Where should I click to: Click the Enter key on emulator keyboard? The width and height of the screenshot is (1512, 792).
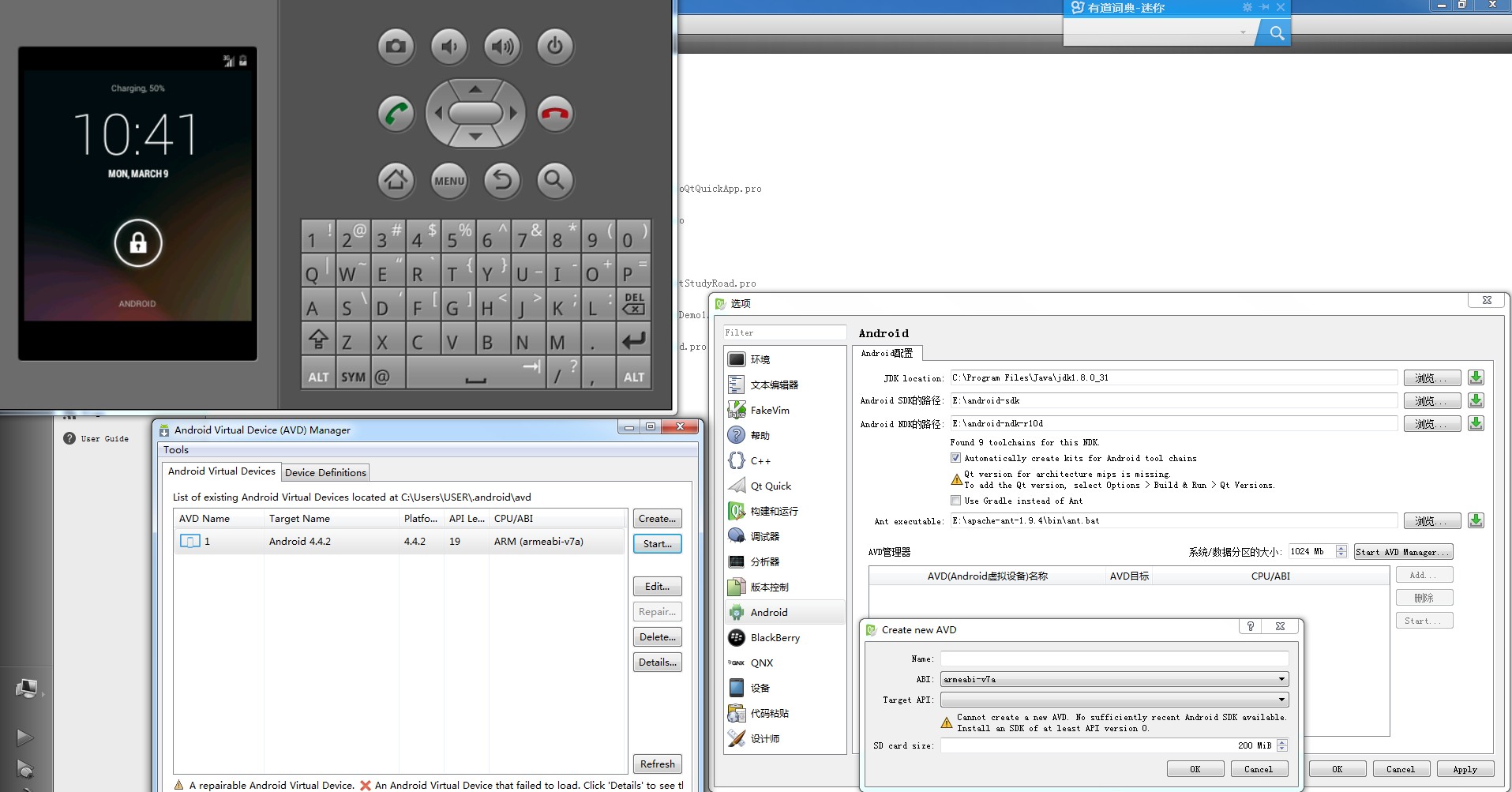pyautogui.click(x=634, y=340)
